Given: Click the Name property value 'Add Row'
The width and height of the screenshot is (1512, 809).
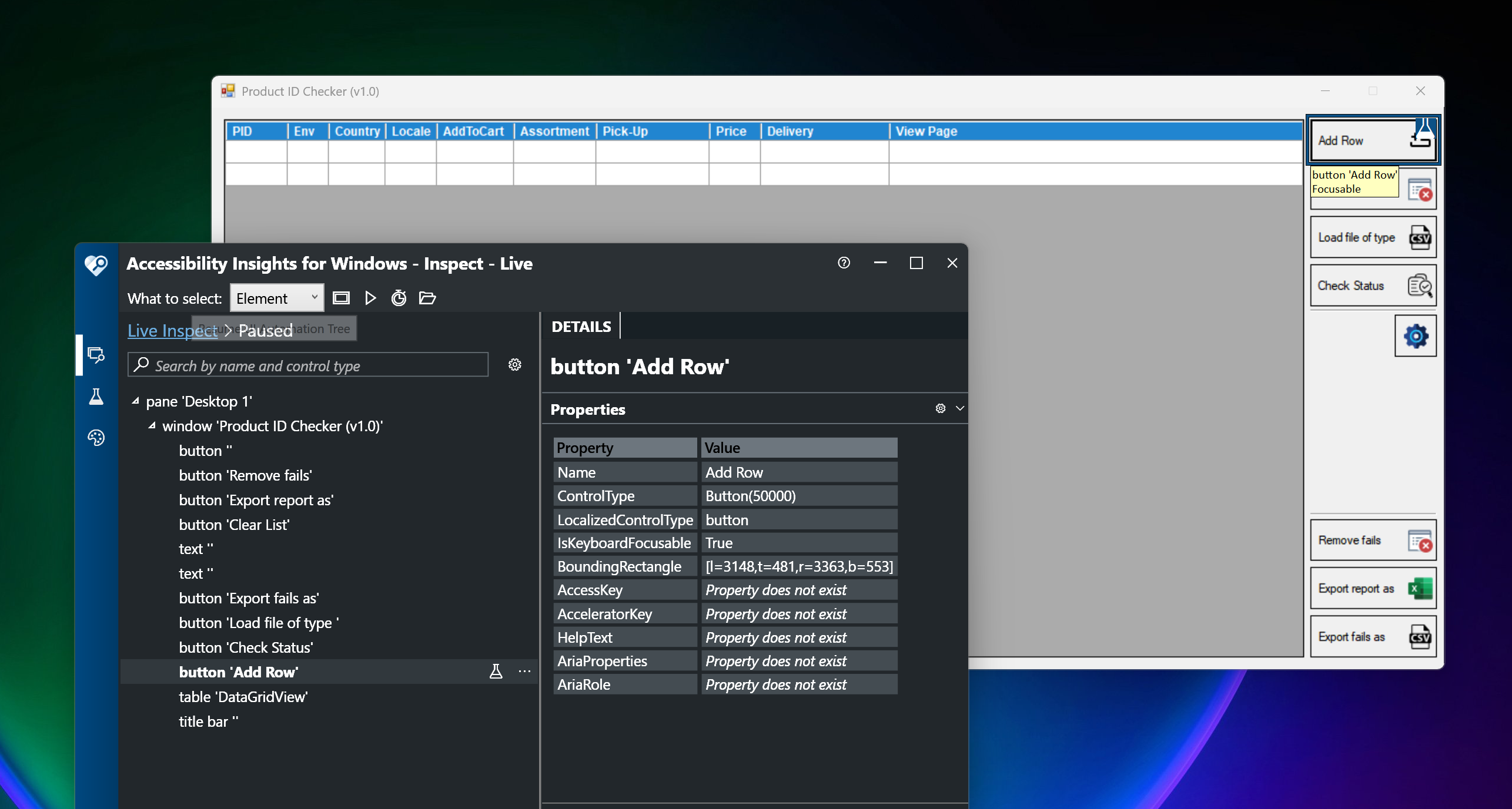Looking at the screenshot, I should 799,472.
